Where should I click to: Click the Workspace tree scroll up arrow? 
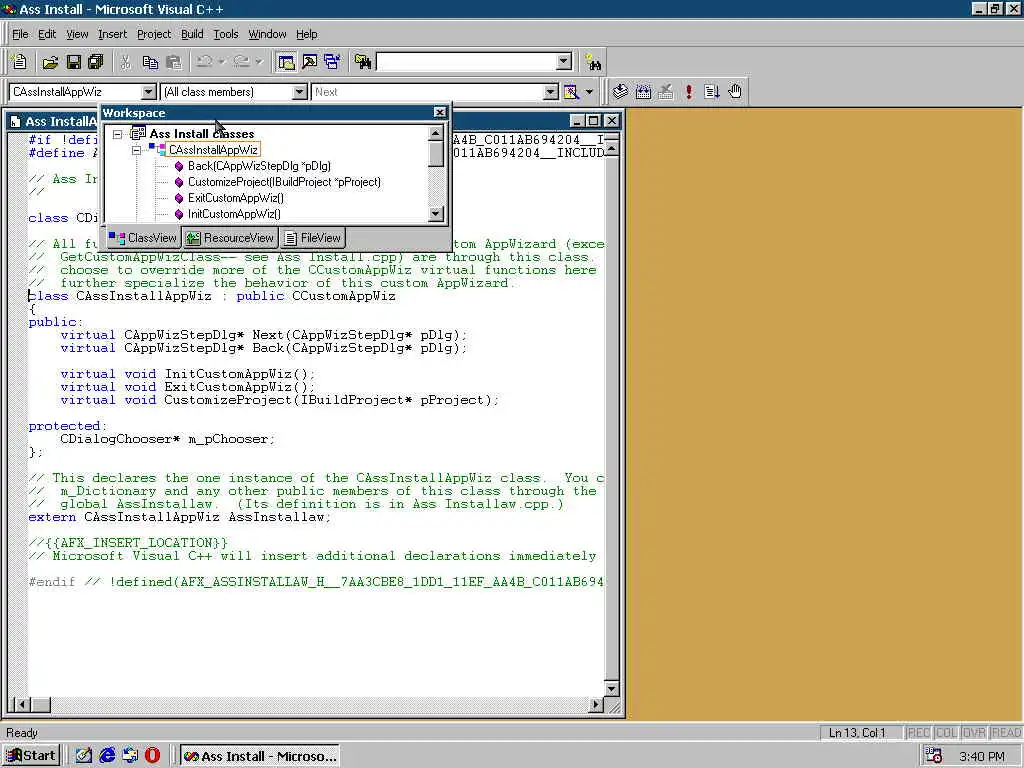[436, 134]
